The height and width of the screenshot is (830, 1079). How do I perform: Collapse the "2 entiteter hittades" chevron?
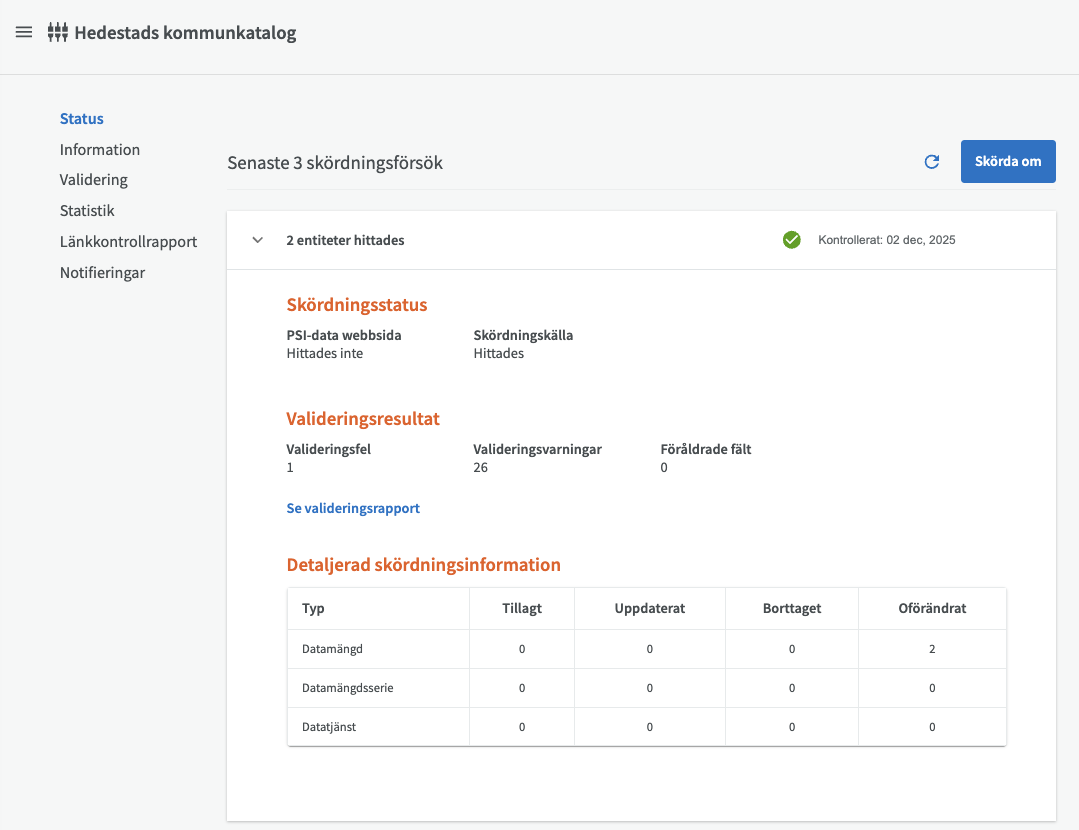pyautogui.click(x=257, y=240)
